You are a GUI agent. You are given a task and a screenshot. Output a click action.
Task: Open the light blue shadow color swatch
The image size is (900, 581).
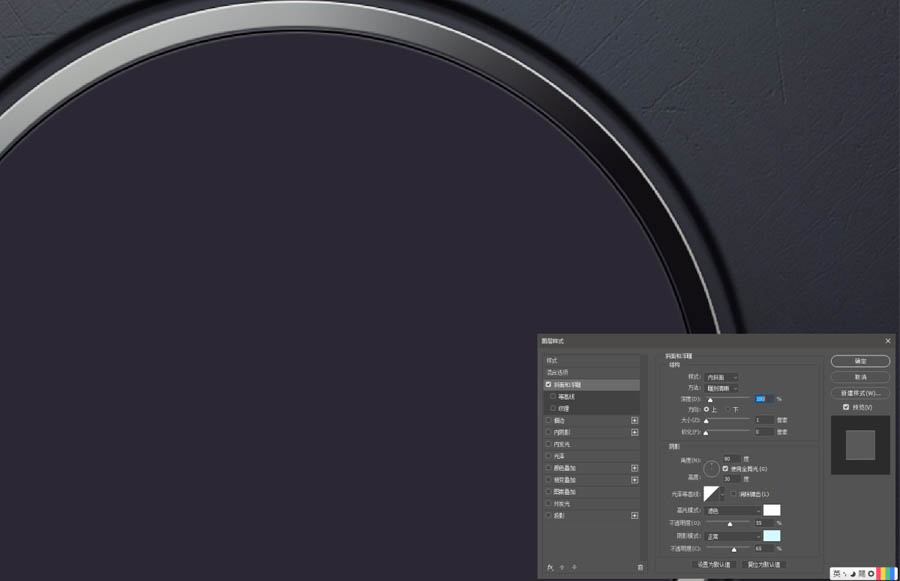coord(771,536)
